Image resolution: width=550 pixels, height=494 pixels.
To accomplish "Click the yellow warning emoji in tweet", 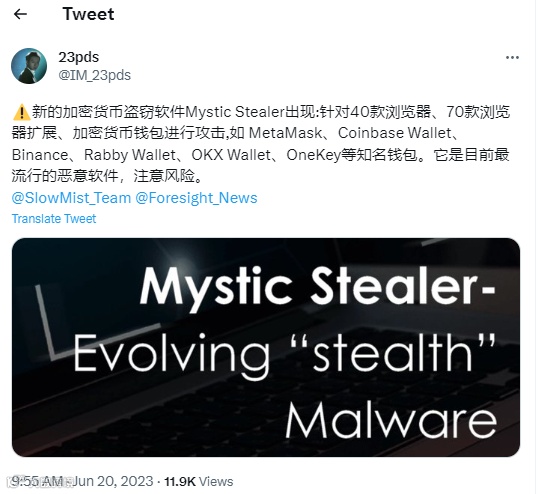I will [x=21, y=112].
